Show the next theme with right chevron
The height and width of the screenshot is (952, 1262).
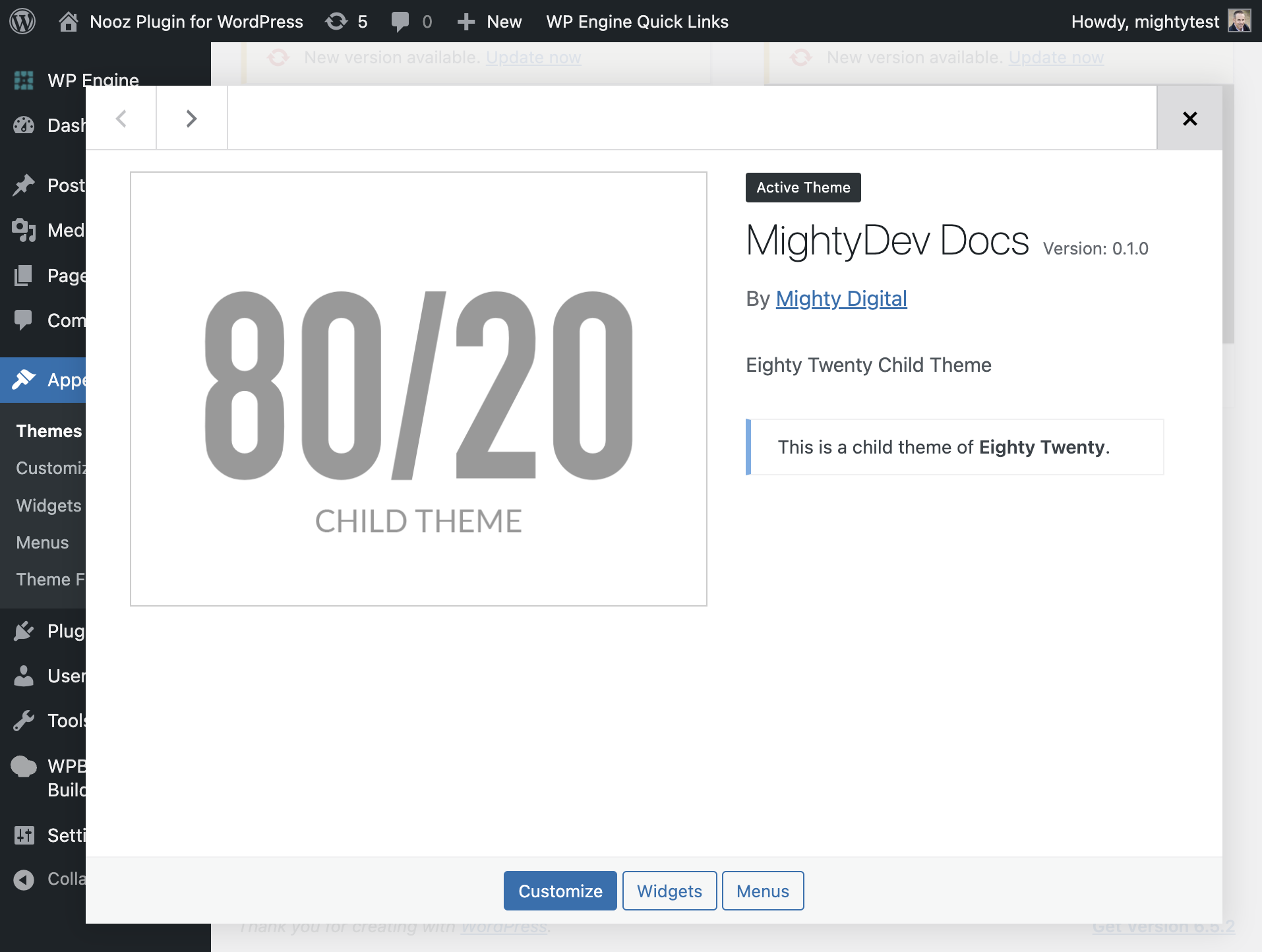pos(191,119)
